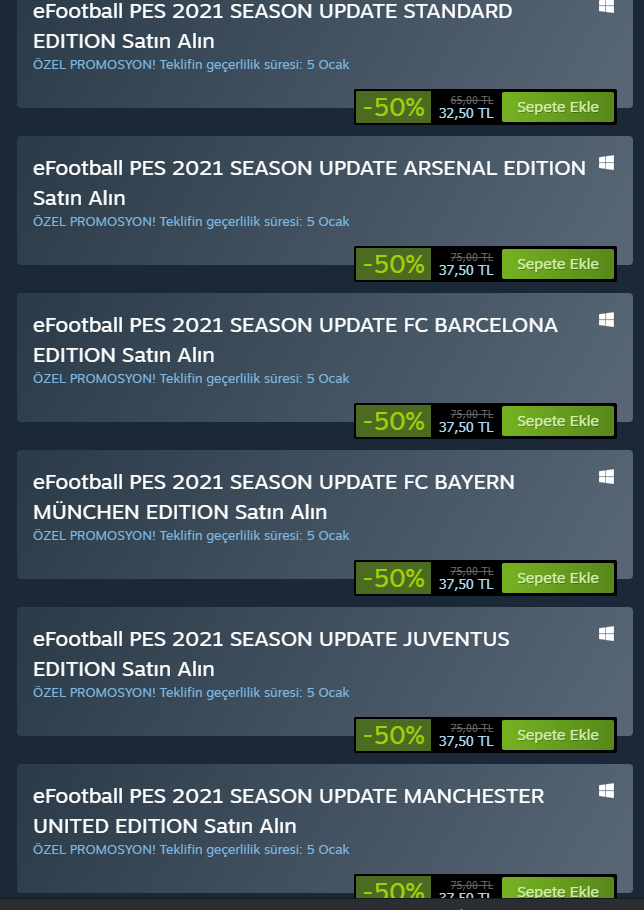Click Windows icon beside FC BARCELONA EDITION
This screenshot has height=910, width=644.
(x=606, y=319)
